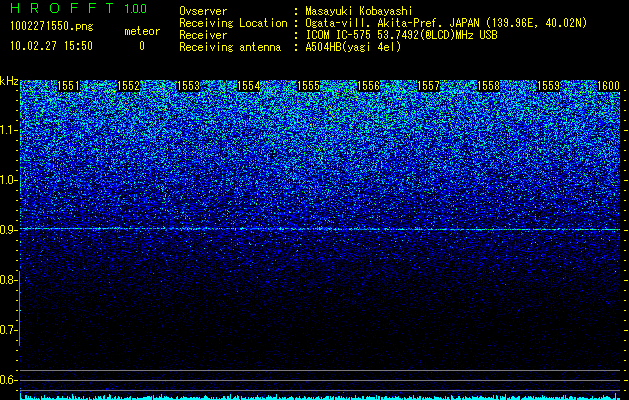Click the 1.1 kHz axis label
The width and height of the screenshot is (629, 400).
point(8,130)
